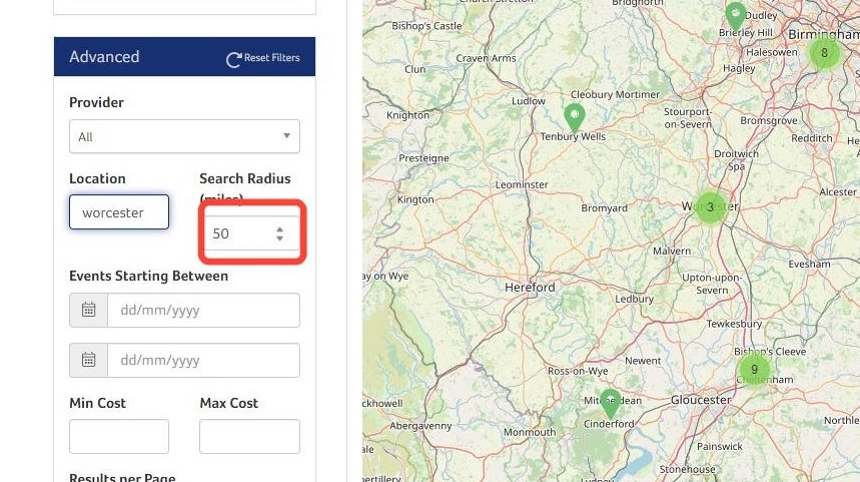Click the Reset Filters button
The width and height of the screenshot is (860, 482).
click(x=263, y=58)
